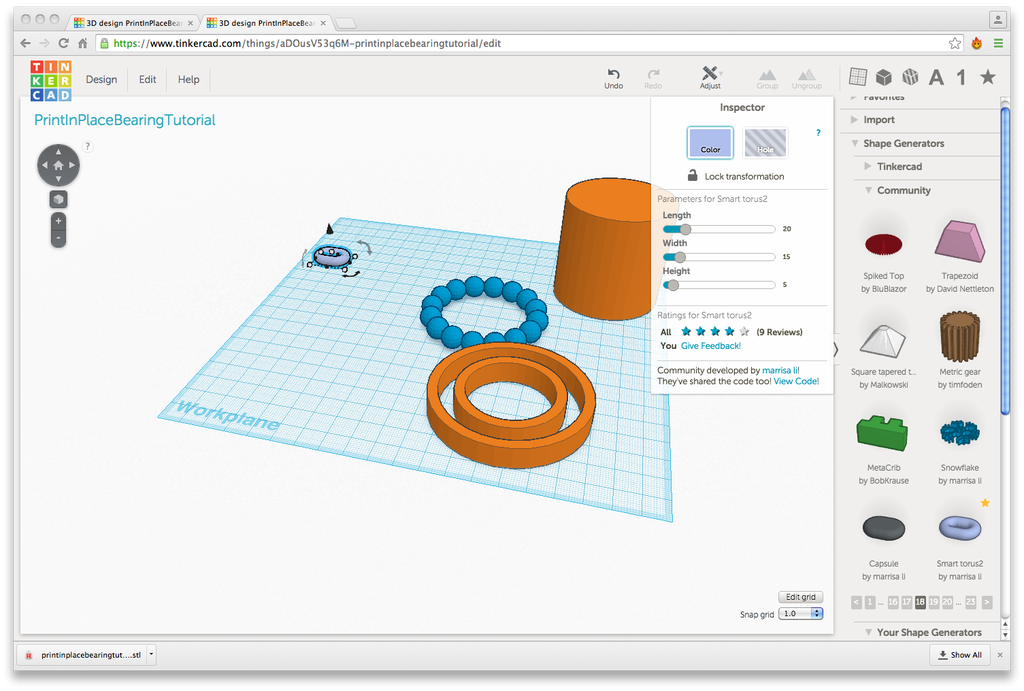
Task: Click Show All downloads button
Action: (960, 654)
